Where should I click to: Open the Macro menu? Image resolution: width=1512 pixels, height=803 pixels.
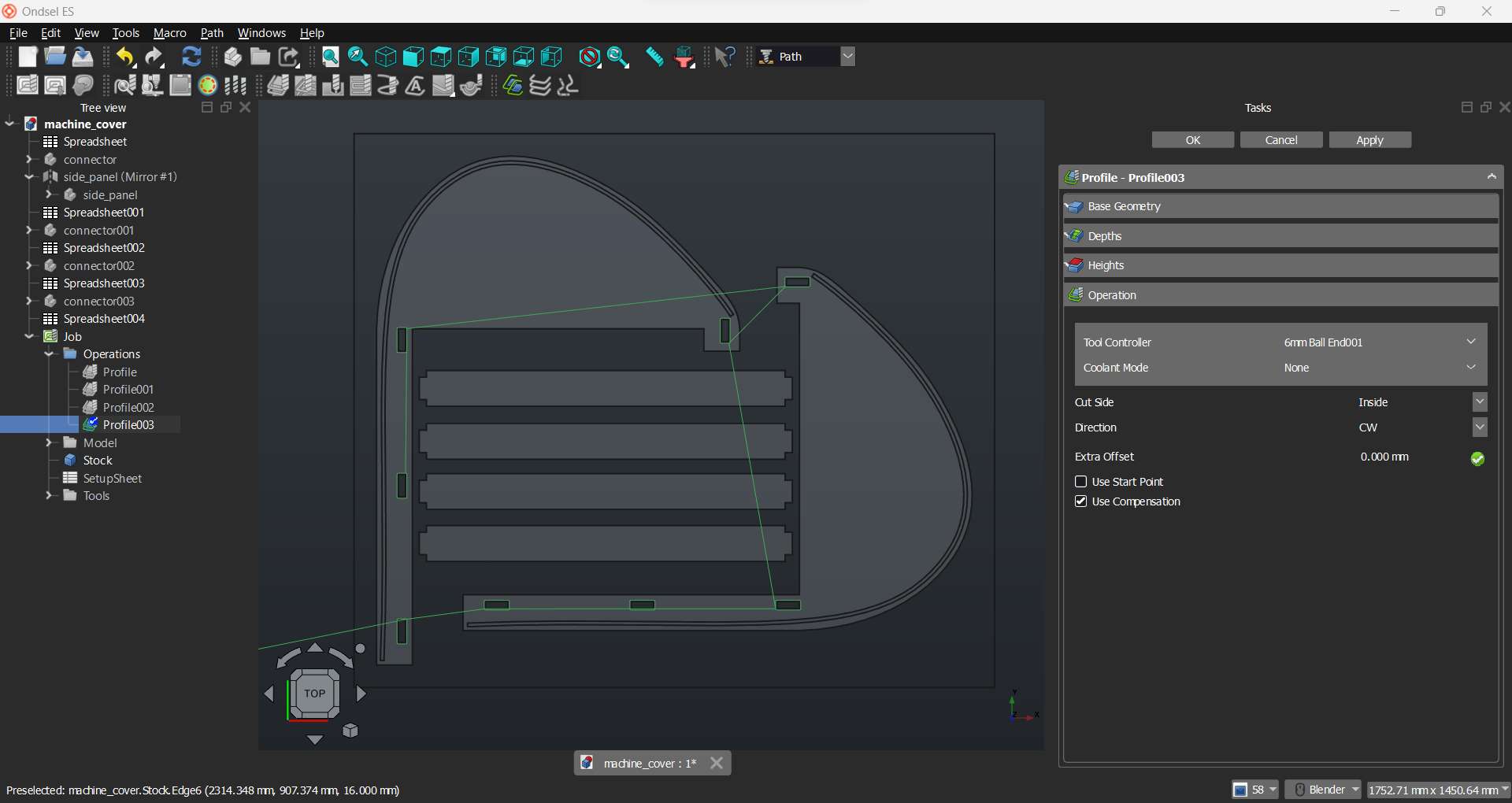(169, 33)
